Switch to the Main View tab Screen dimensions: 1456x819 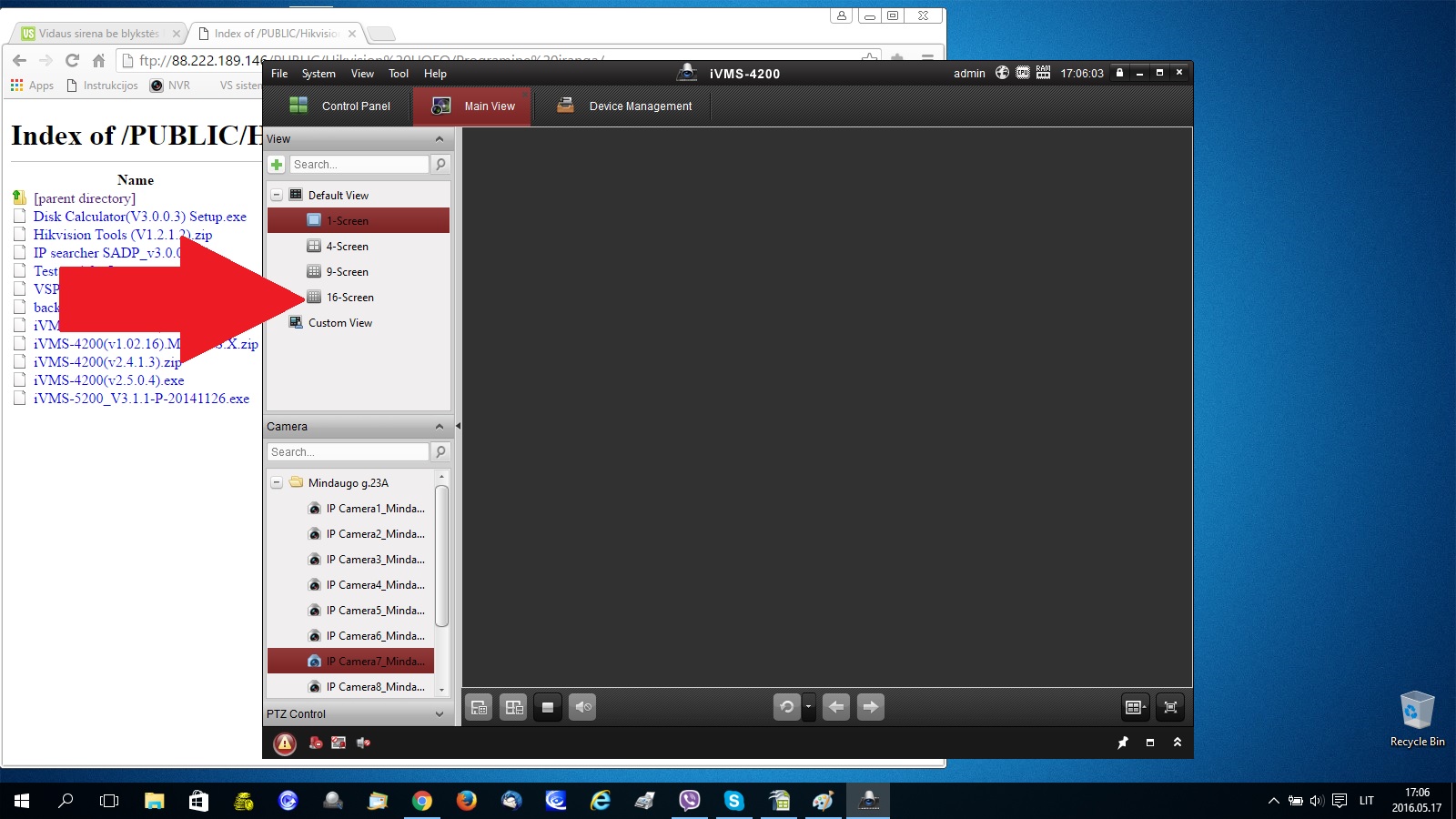tap(472, 106)
